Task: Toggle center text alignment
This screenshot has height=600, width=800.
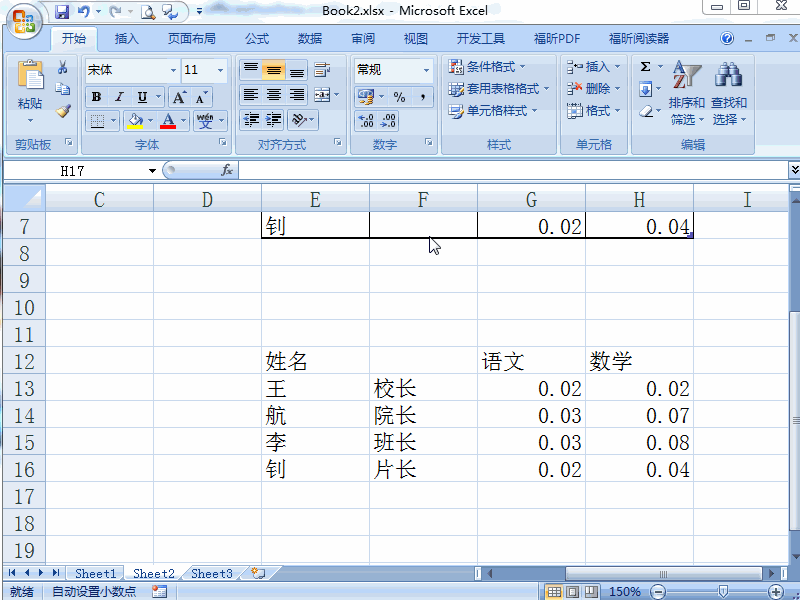Action: pyautogui.click(x=271, y=98)
